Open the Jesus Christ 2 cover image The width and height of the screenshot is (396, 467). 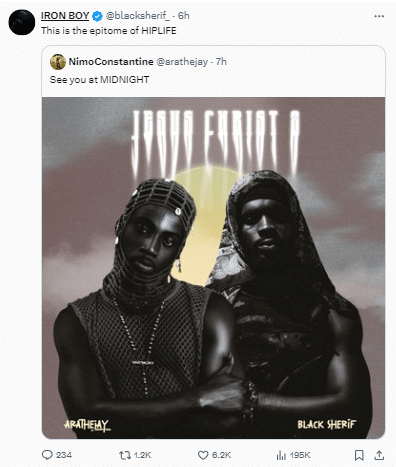coord(213,268)
